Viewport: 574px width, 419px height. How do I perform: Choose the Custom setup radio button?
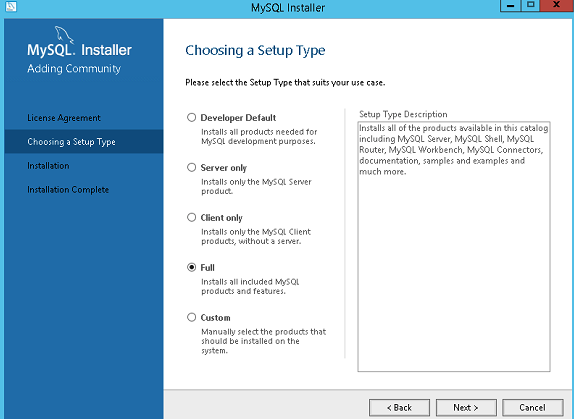click(x=191, y=317)
